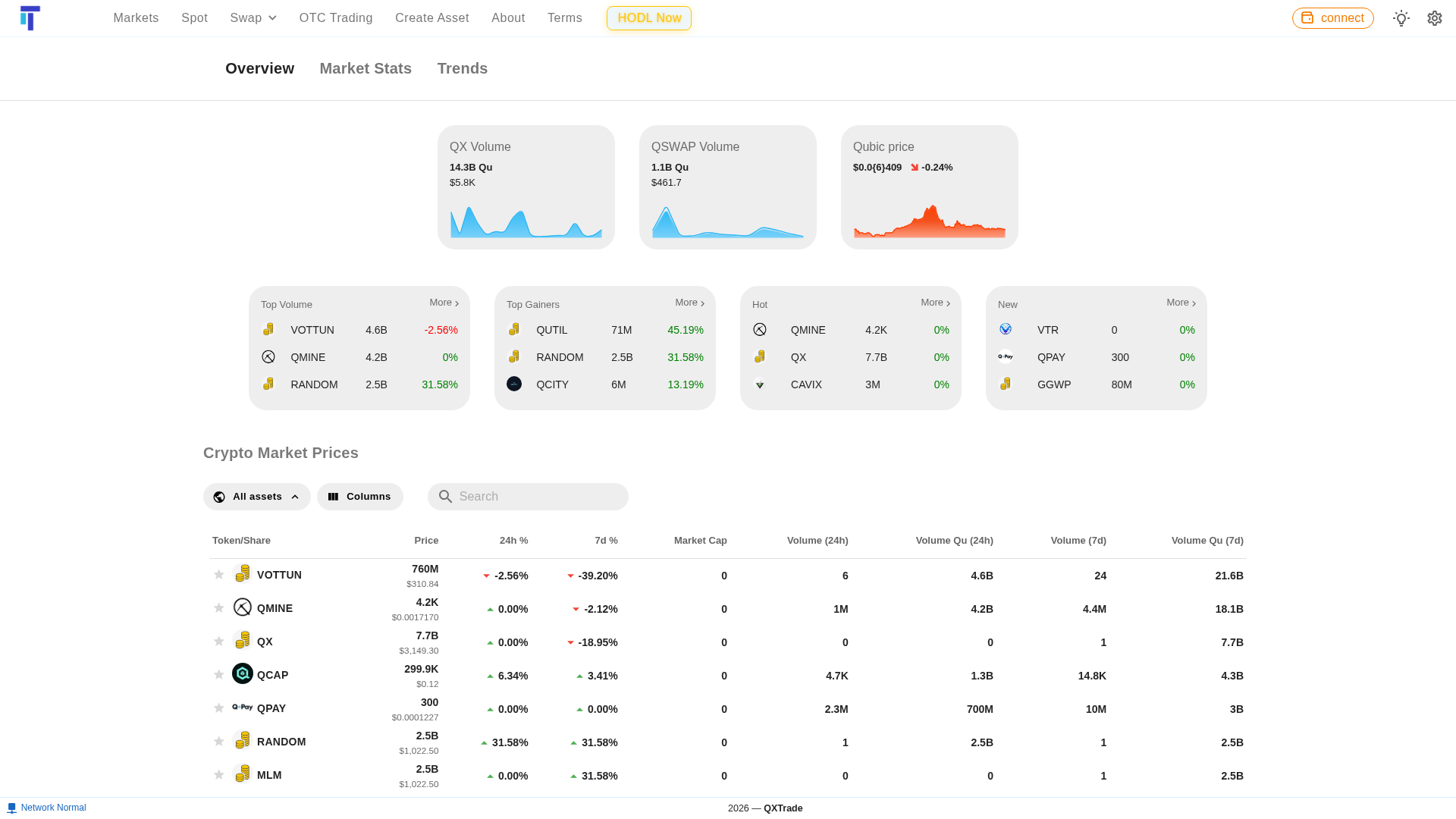Viewport: 1456px width, 819px height.
Task: Favorite VOTTUN with its star
Action: pyautogui.click(x=219, y=575)
